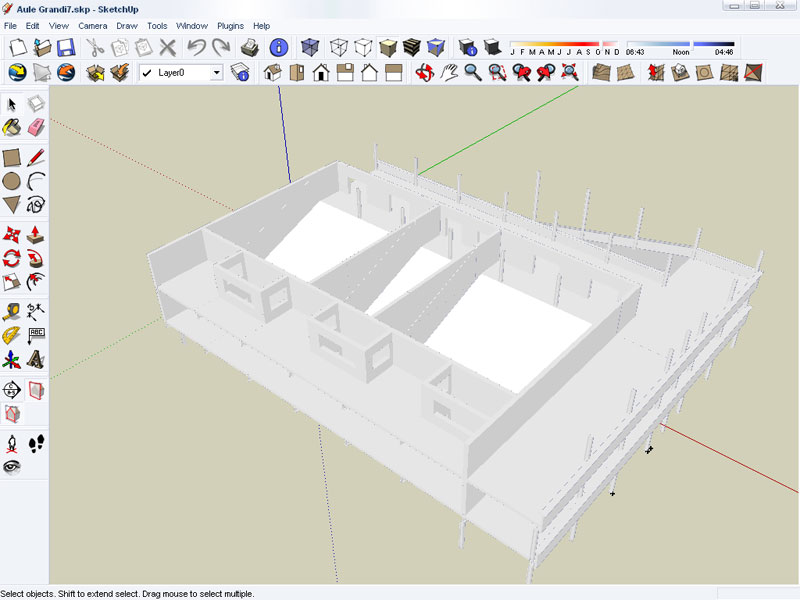Toggle X-ray face style
Image resolution: width=800 pixels, height=600 pixels.
311,47
